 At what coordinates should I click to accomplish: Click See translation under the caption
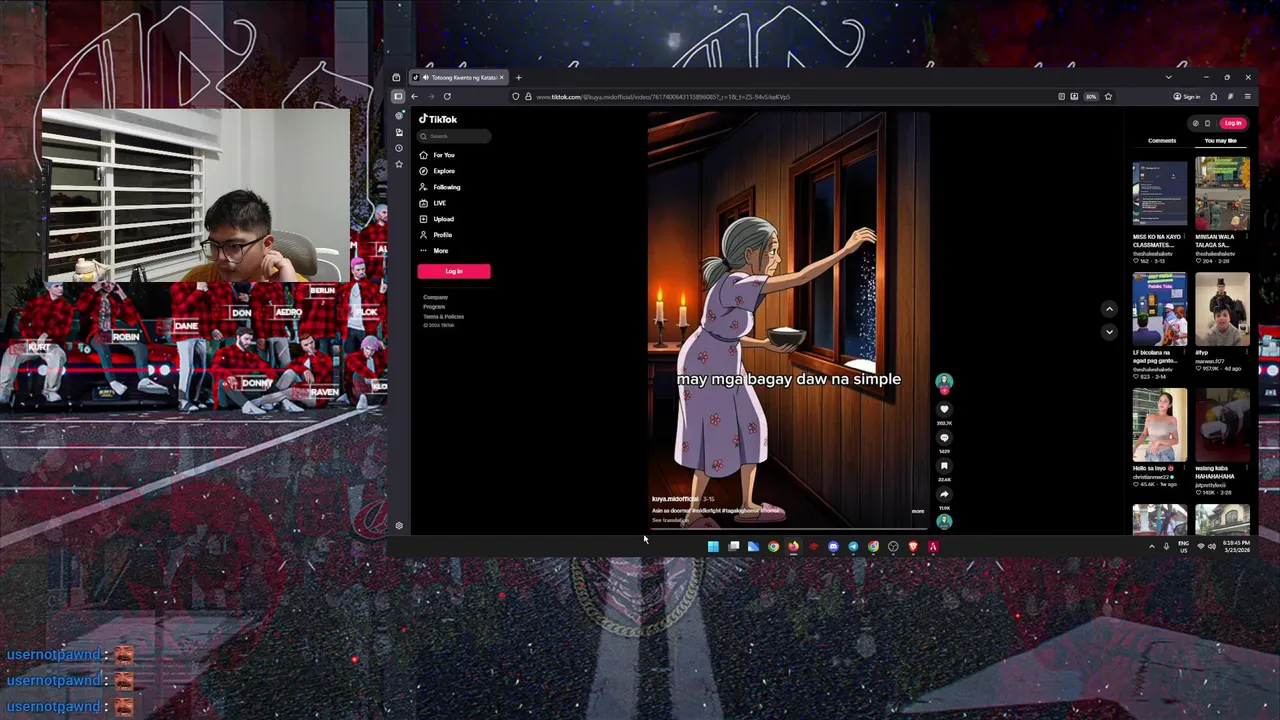coord(671,520)
